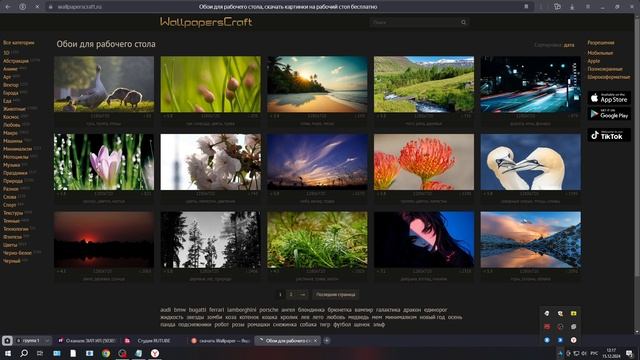Open the notification center icon
Viewport: 640px width, 360px height.
tap(629, 353)
